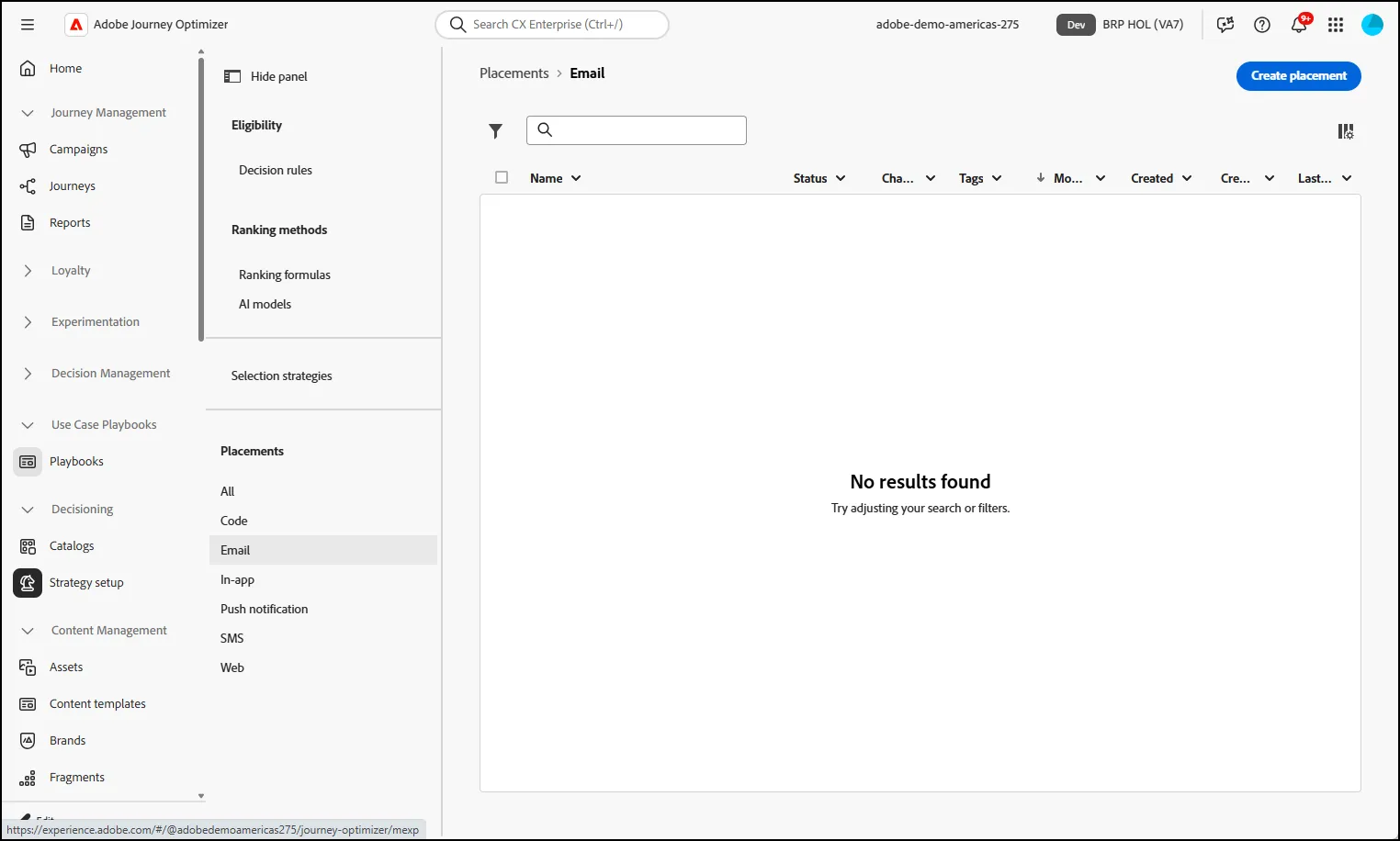Collapse the Journey Management section

28,113
